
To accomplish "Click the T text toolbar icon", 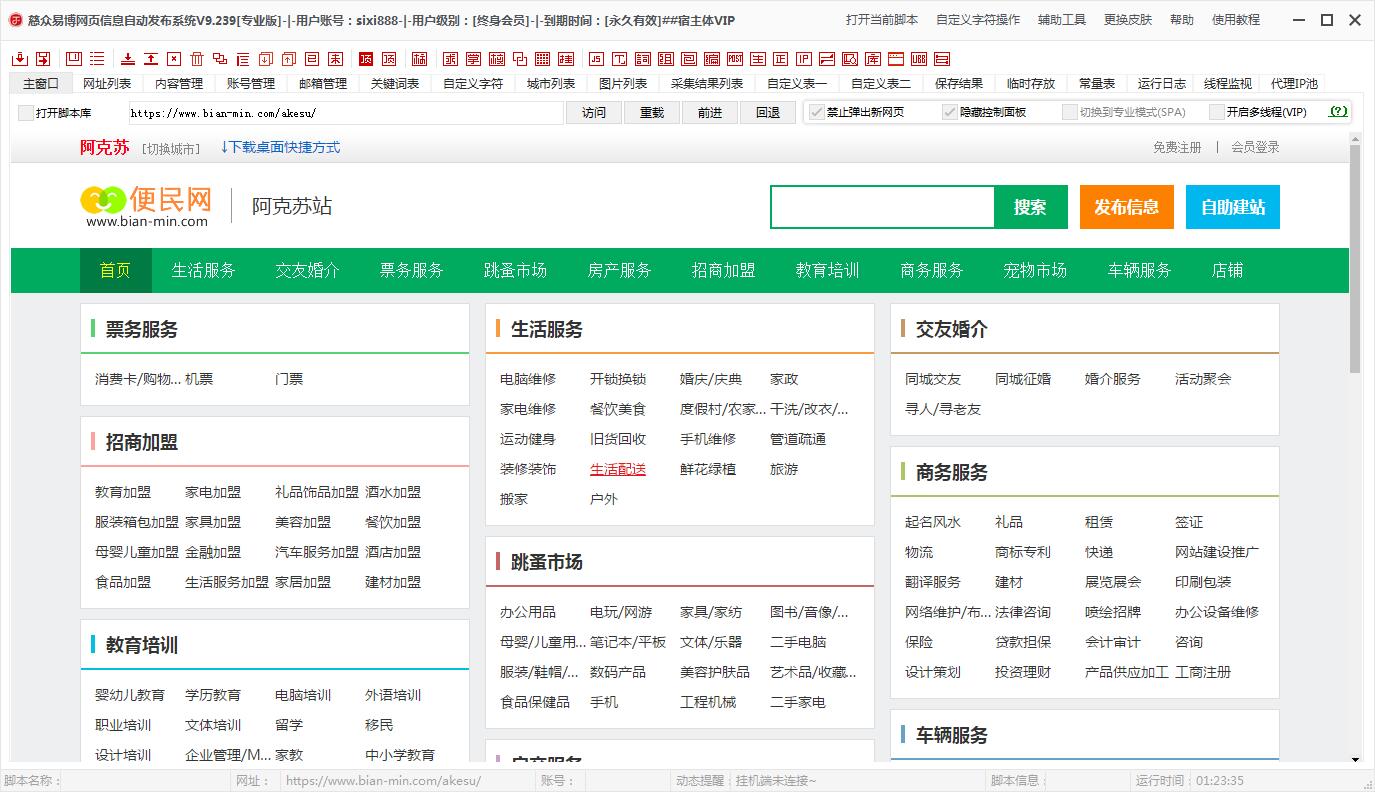I will click(x=620, y=59).
